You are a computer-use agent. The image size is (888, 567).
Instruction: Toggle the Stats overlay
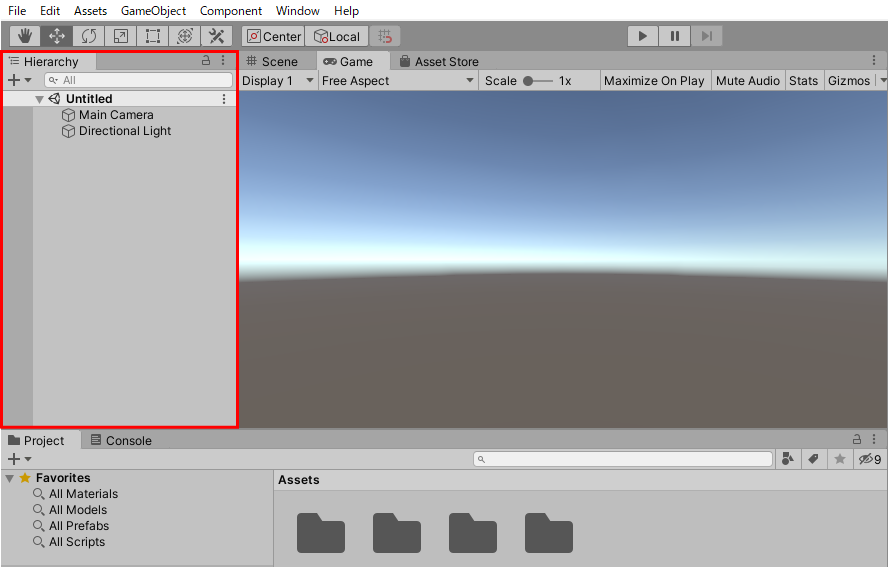pos(803,80)
